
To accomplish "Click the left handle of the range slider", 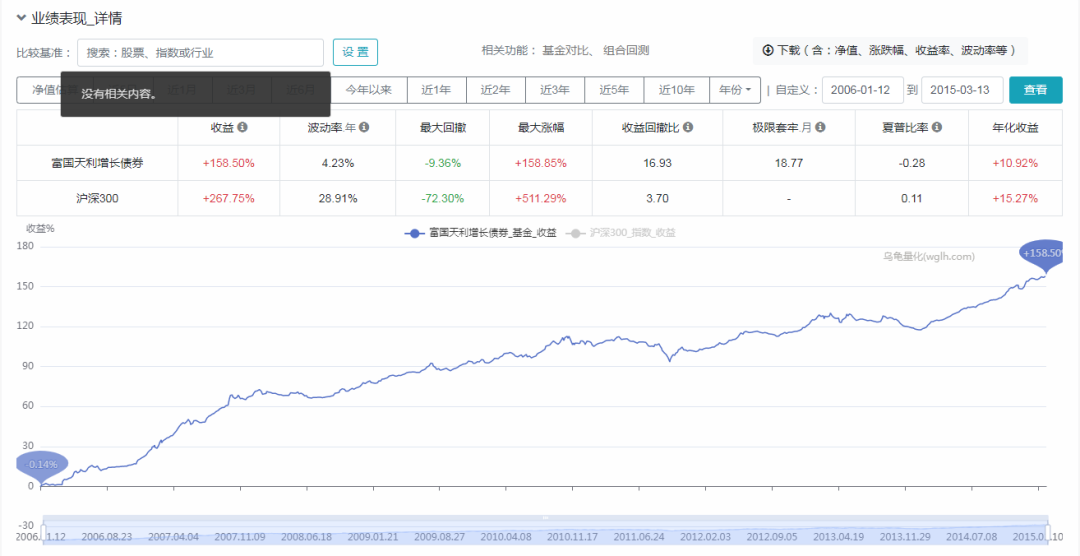I will pos(43,534).
